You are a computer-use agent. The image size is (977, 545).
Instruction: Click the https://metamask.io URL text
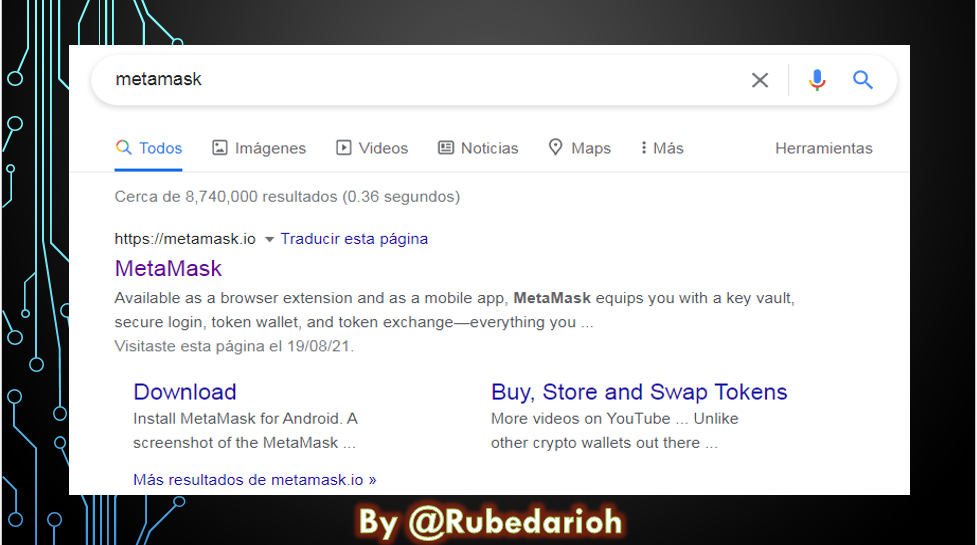click(185, 239)
